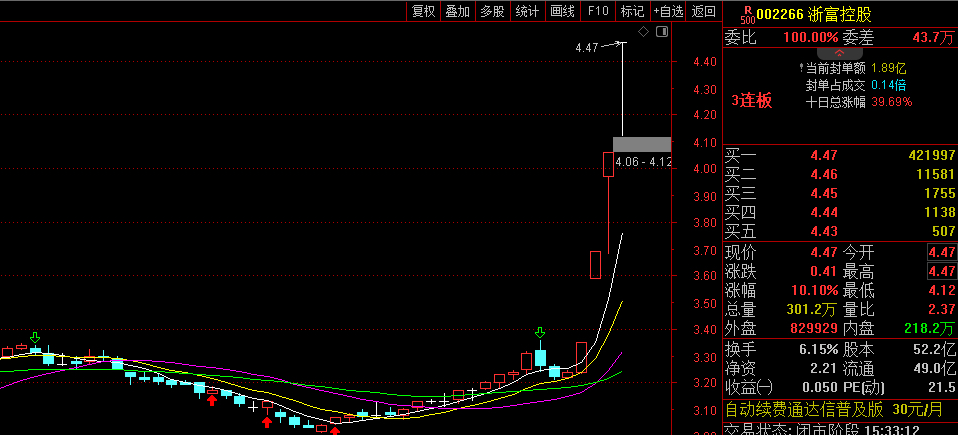Click the 换手 6.15% value
Screen dimensions: 958x435
pos(819,350)
